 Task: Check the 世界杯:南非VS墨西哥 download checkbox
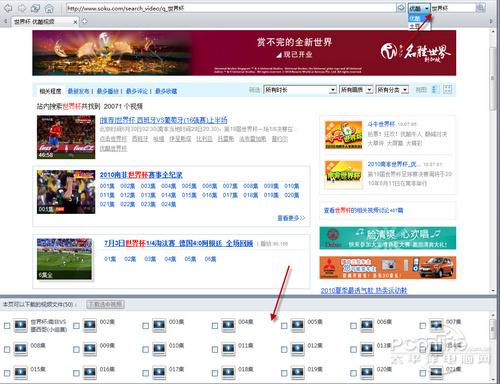(7, 326)
